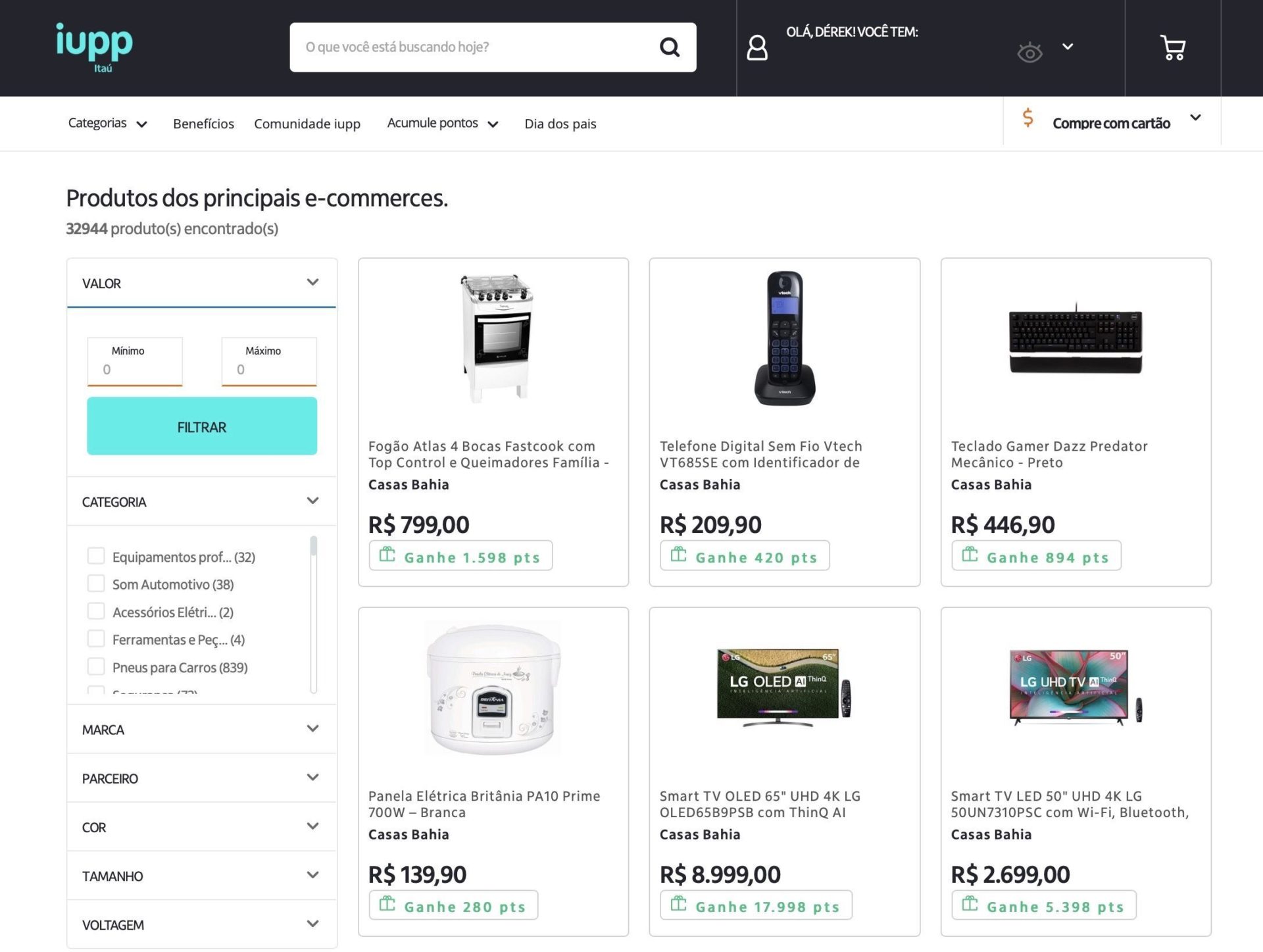Screen dimensions: 1263x952
Task: Expand the PARCEIRO filter section
Action: pyautogui.click(x=201, y=778)
